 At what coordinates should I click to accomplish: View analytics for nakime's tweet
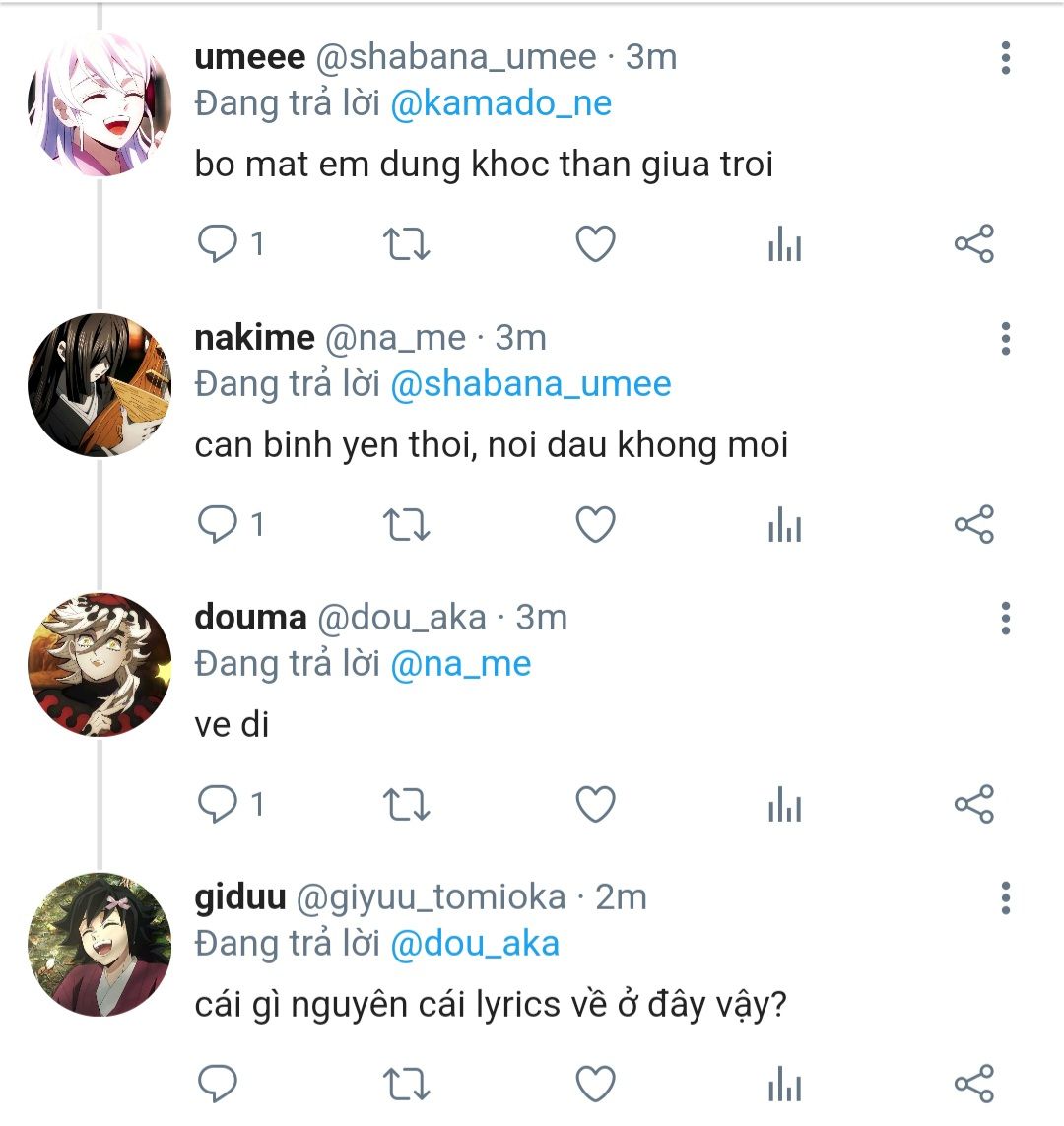pos(784,524)
